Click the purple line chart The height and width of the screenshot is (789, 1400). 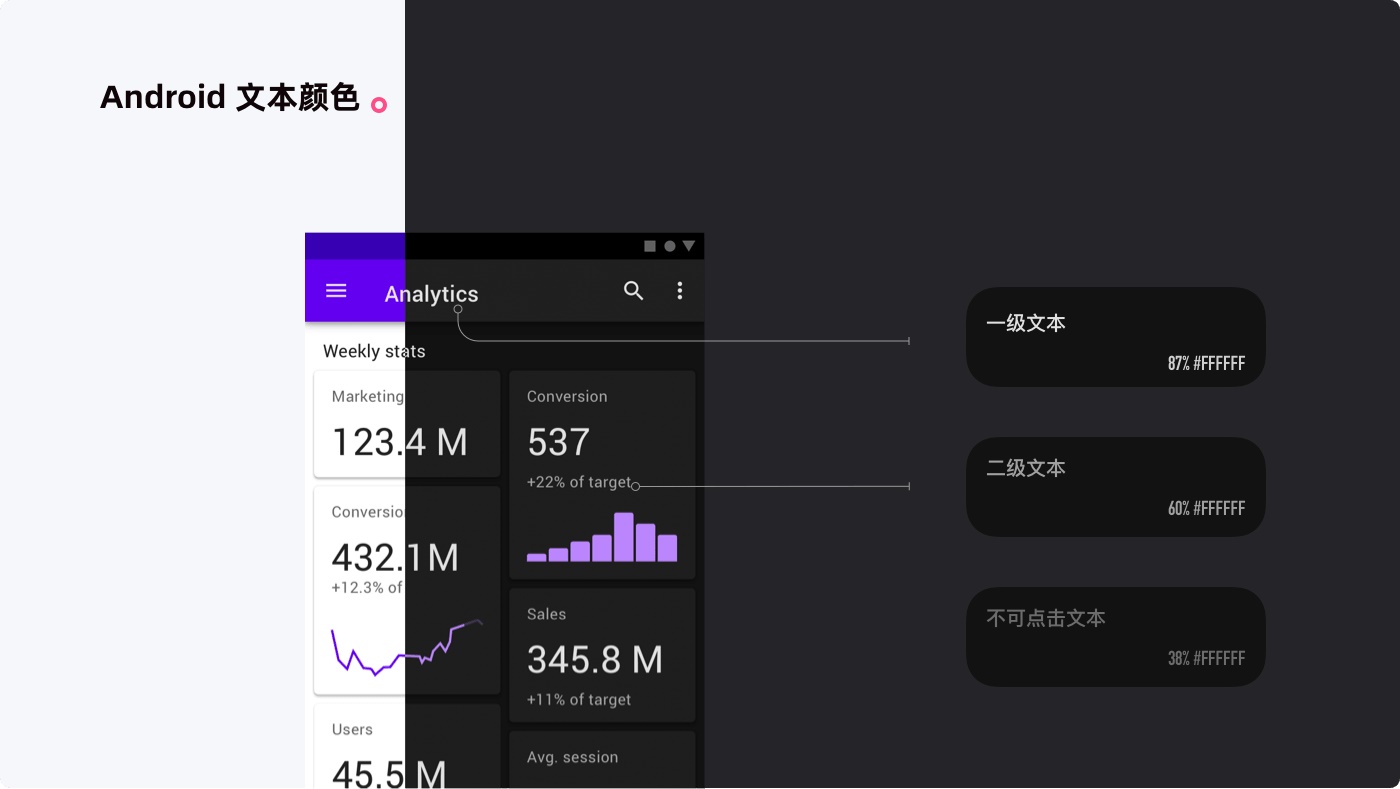(x=407, y=647)
